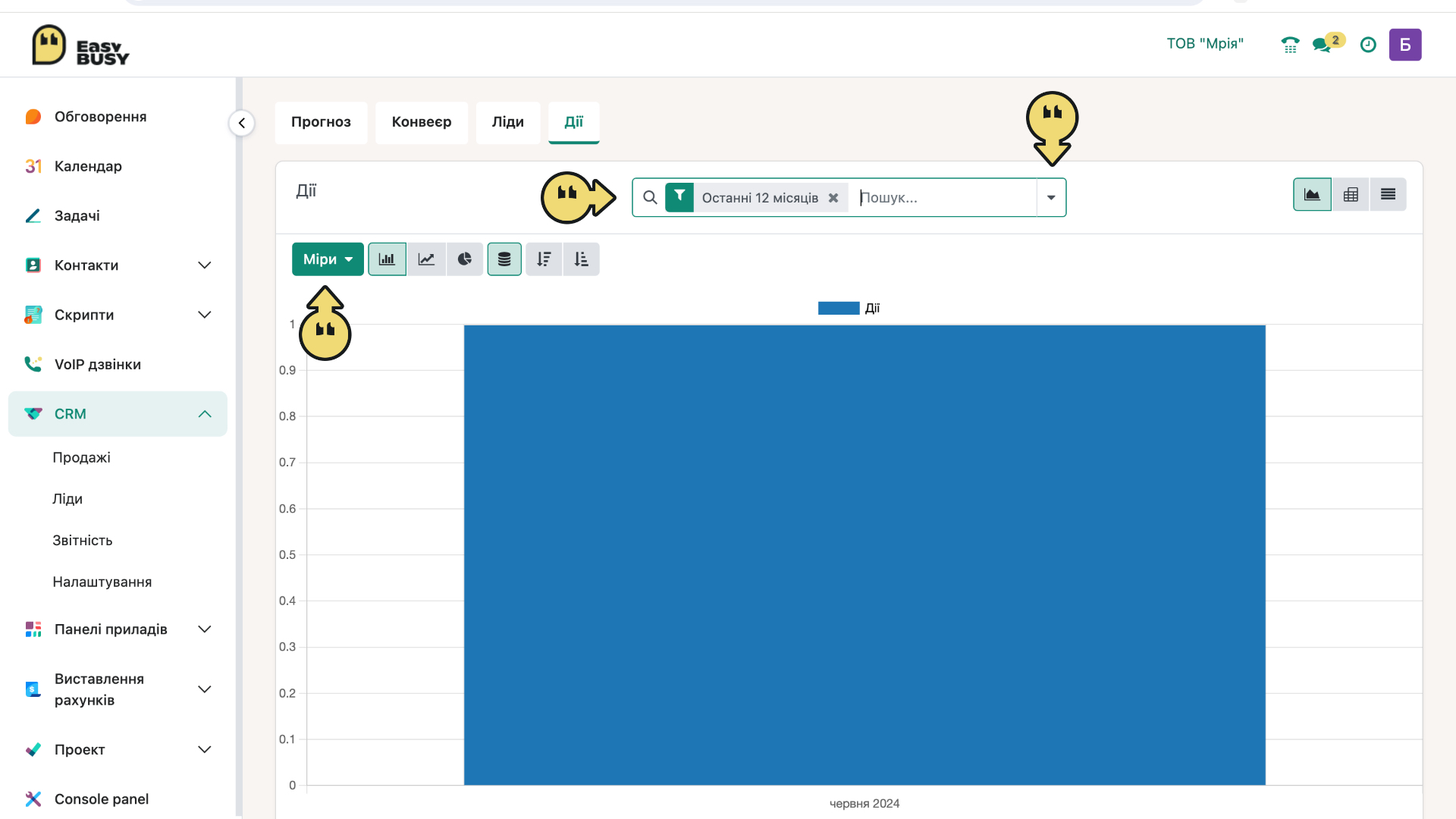Open the Міри dropdown
This screenshot has width=1456, height=819.
point(328,259)
